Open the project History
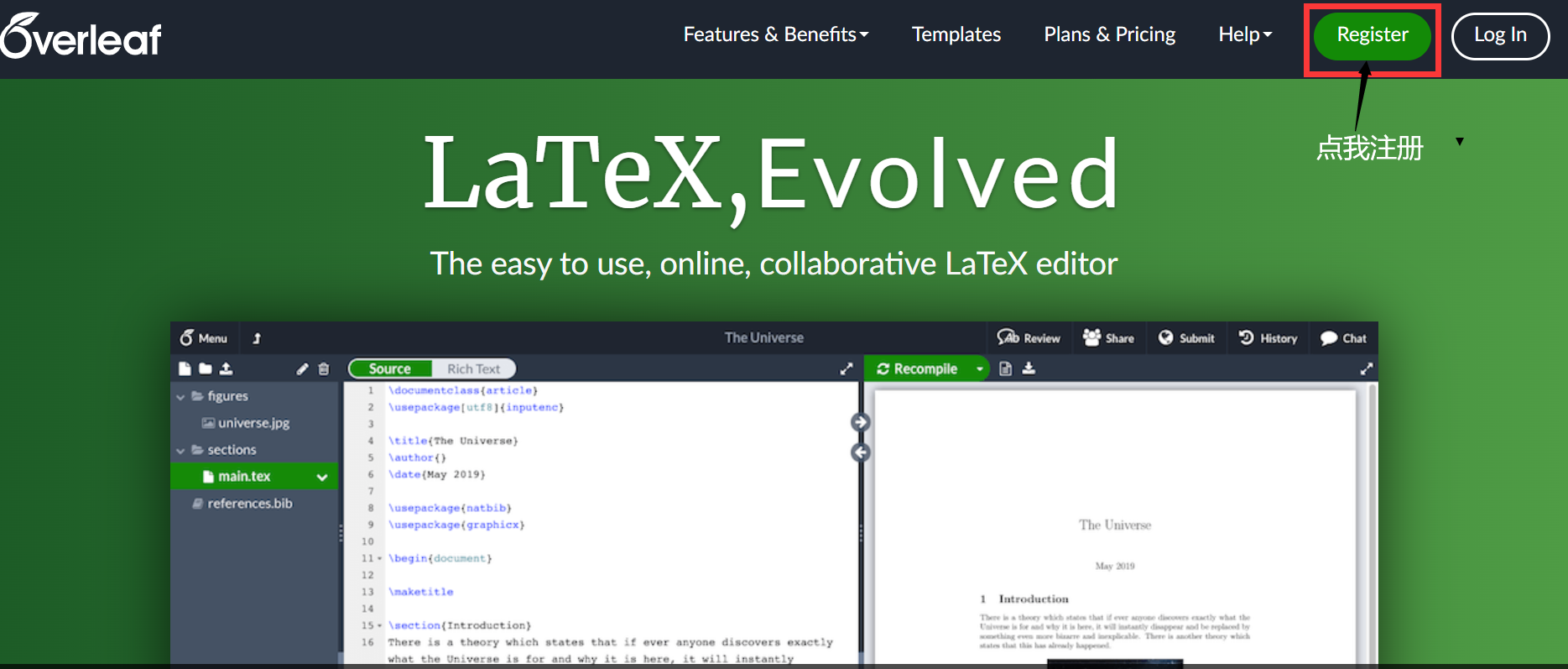The height and width of the screenshot is (669, 1568). coord(1268,337)
